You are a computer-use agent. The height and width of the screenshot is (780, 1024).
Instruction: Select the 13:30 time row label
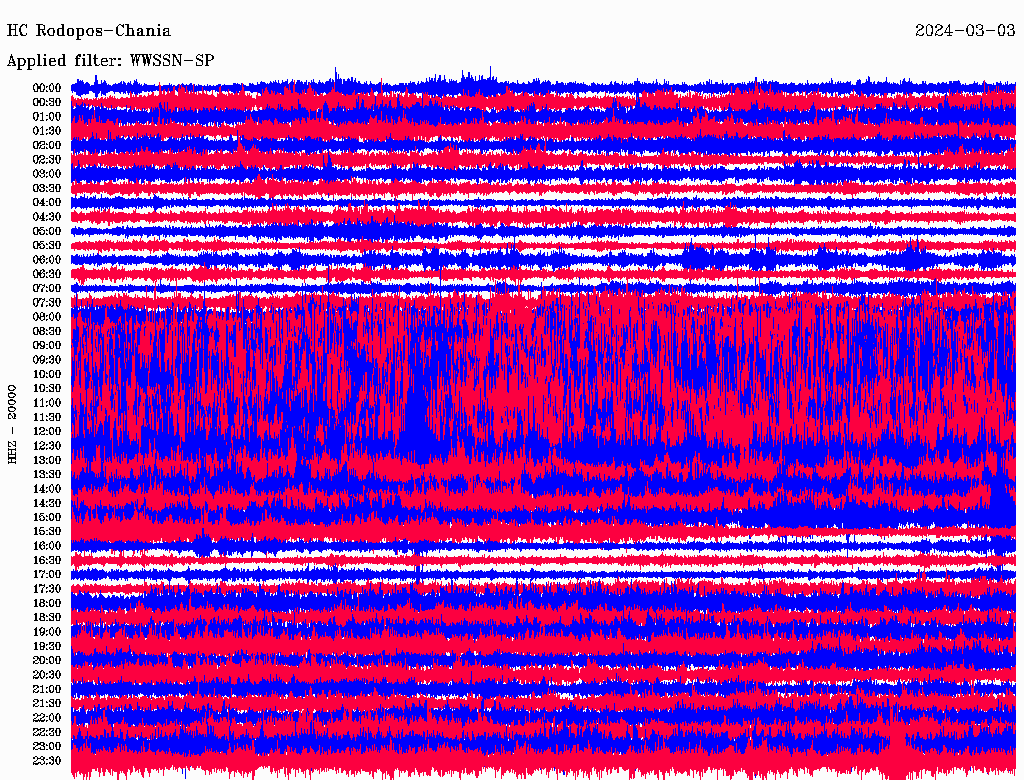[x=47, y=474]
